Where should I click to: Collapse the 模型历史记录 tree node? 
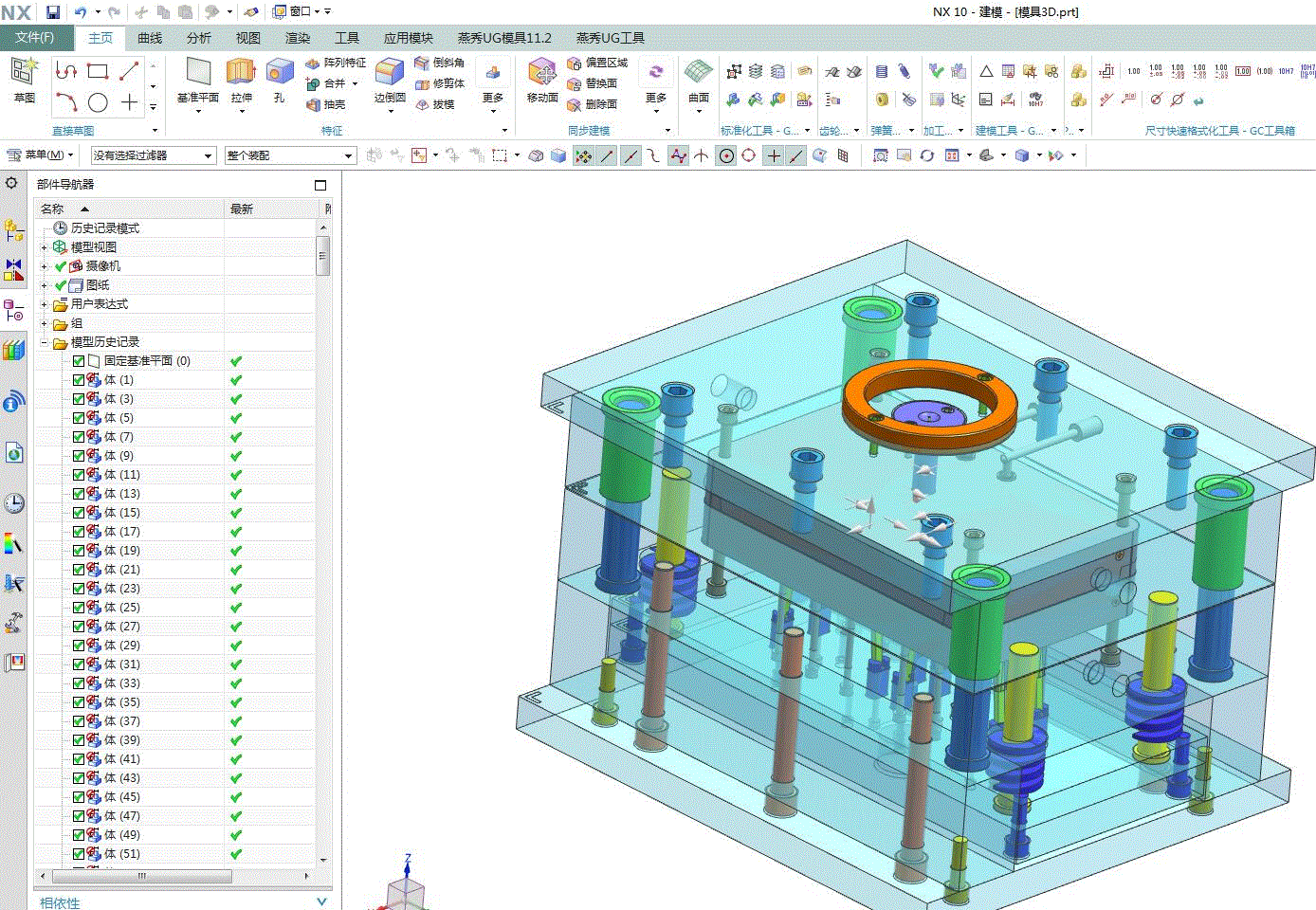44,342
